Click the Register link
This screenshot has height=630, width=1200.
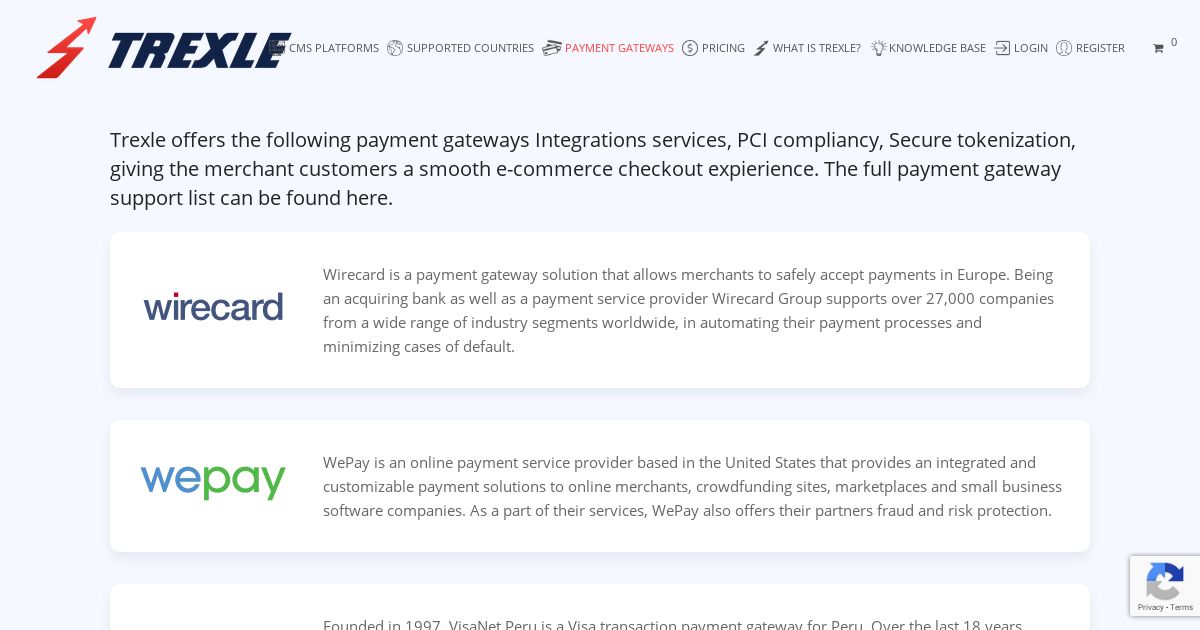point(1100,48)
